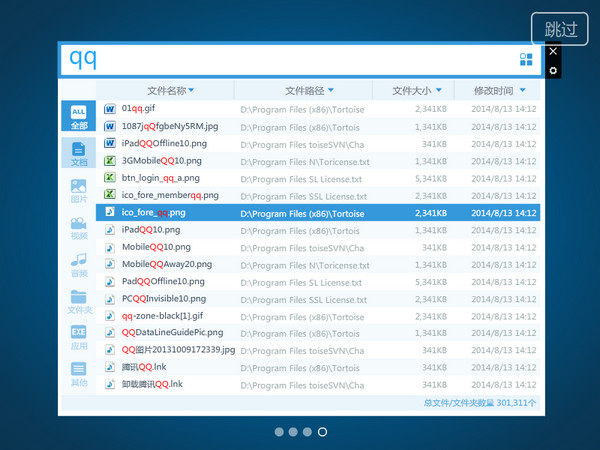Switch view with grid icon in search bar

(526, 59)
